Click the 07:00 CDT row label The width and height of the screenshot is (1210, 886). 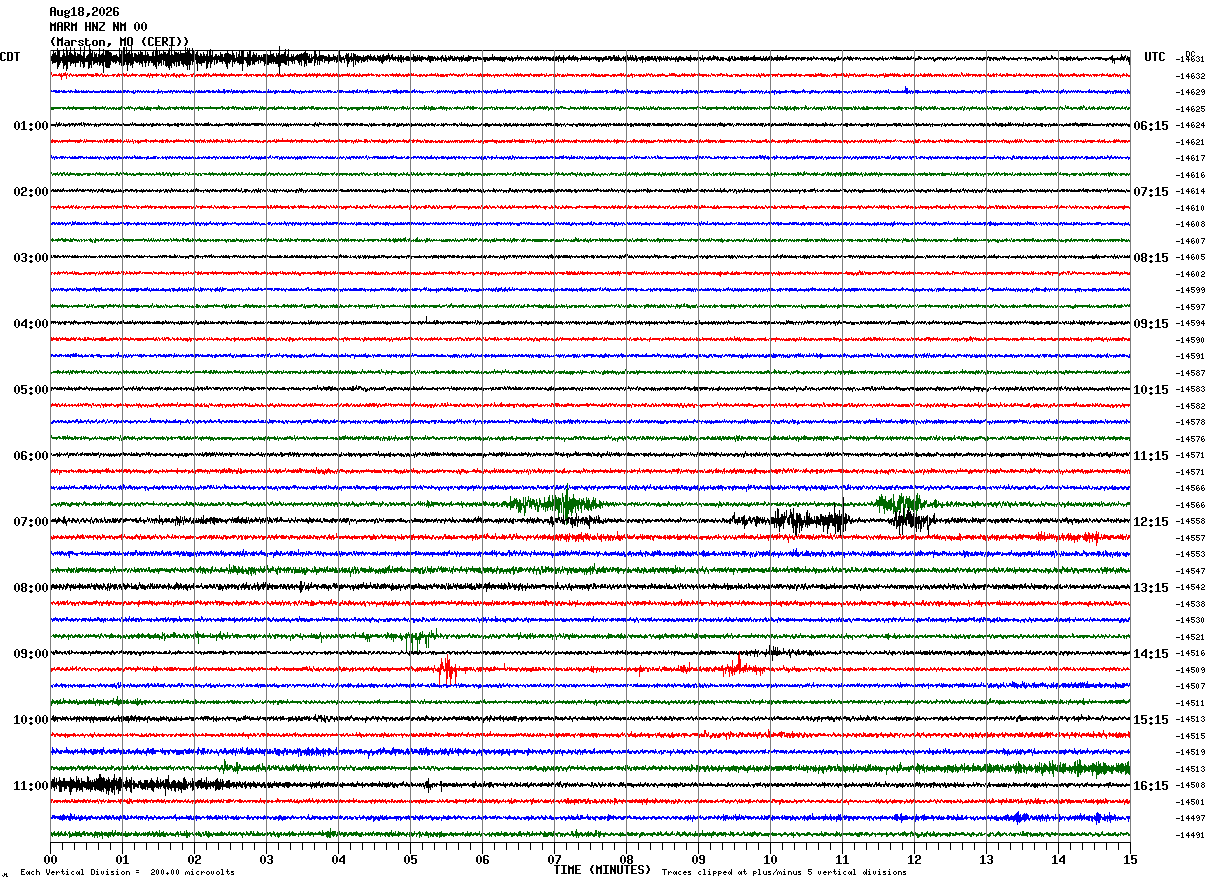pyautogui.click(x=30, y=522)
